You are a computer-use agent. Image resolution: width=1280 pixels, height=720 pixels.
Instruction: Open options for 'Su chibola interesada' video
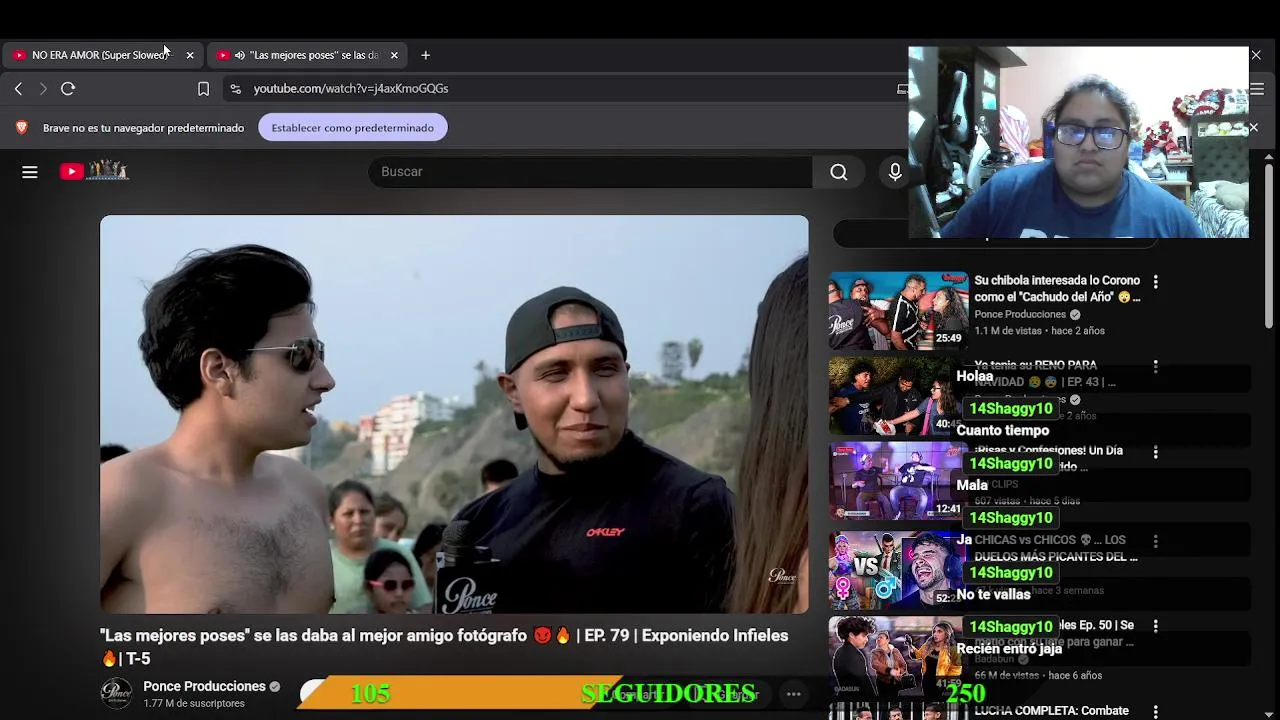click(x=1155, y=282)
